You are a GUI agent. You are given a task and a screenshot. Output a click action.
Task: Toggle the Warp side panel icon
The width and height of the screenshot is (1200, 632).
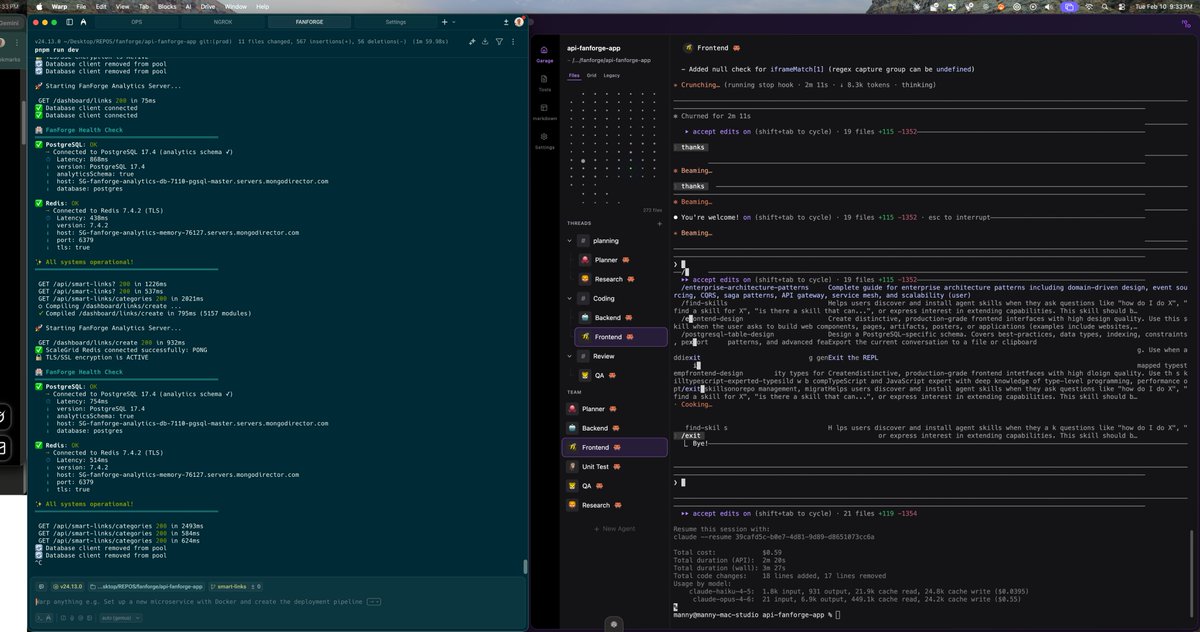69,21
